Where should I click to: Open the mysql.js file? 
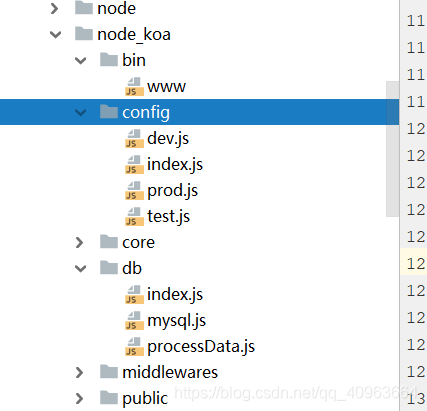pyautogui.click(x=176, y=321)
